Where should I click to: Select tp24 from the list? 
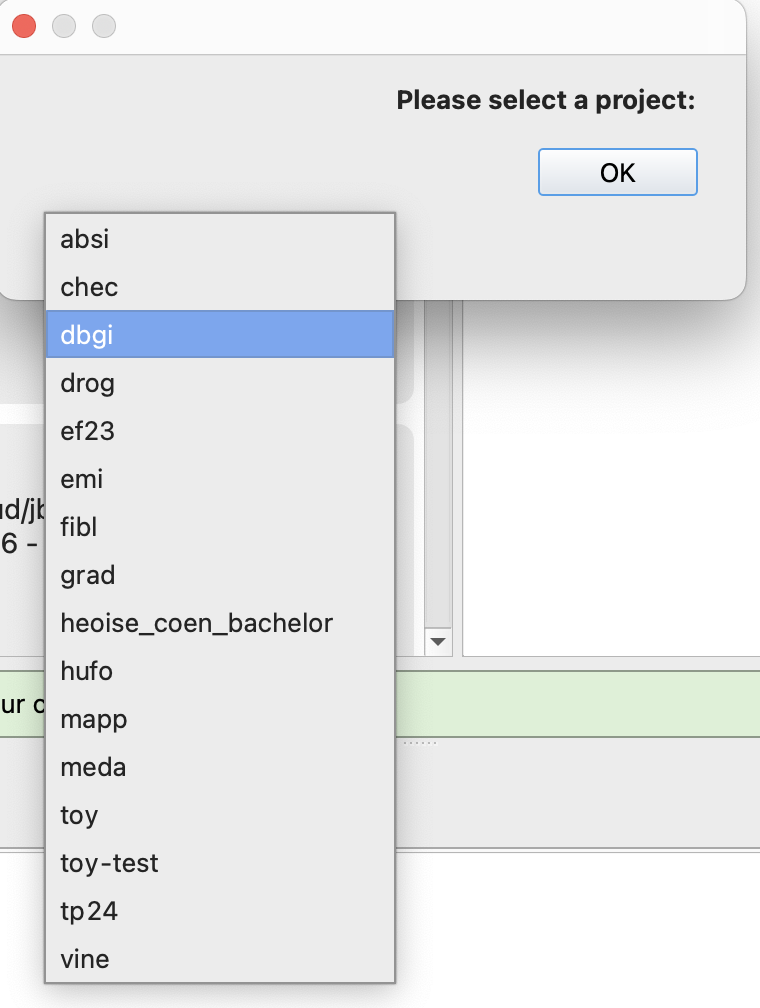(220, 911)
